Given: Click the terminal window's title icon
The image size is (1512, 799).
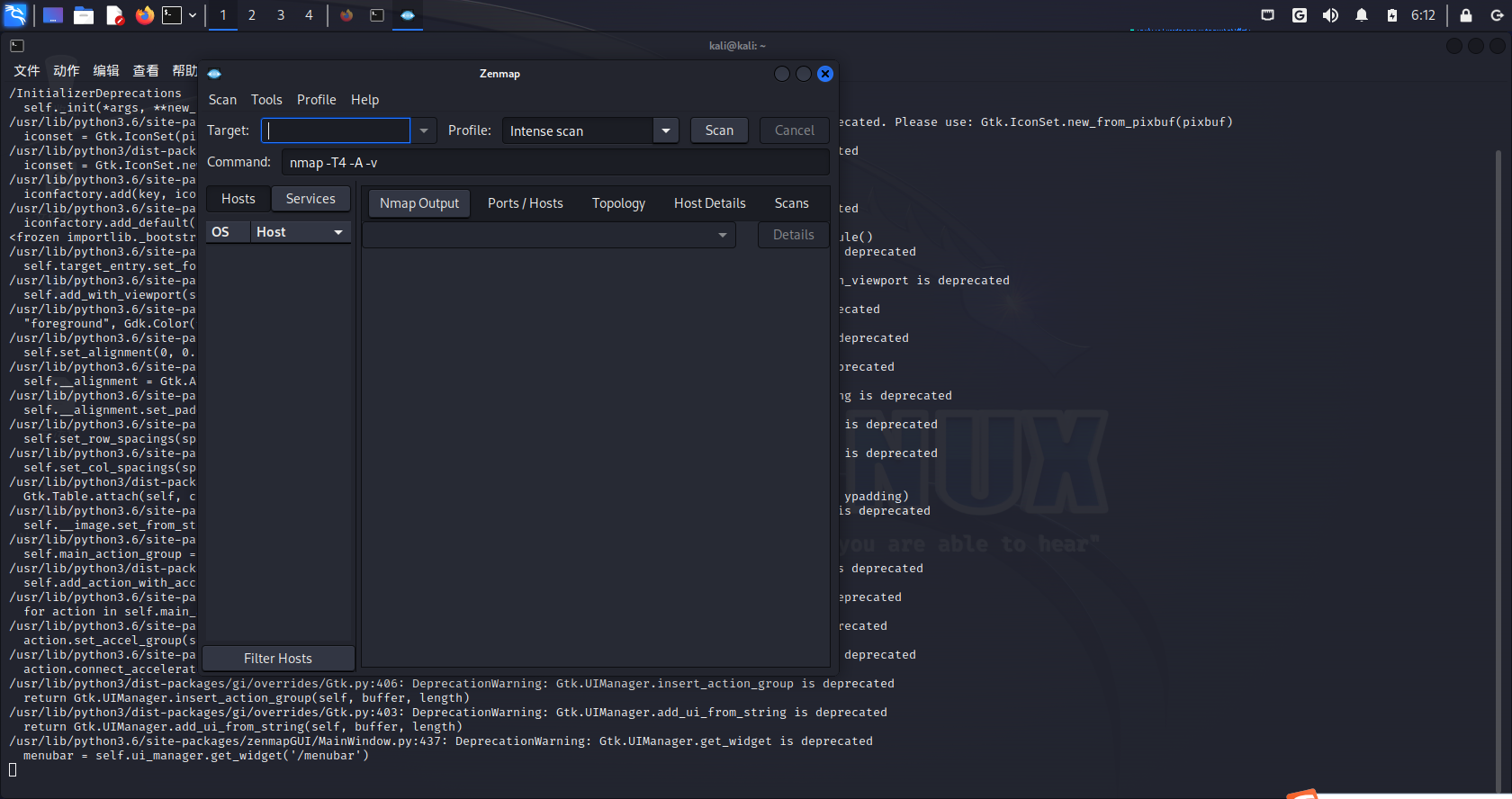Looking at the screenshot, I should (x=17, y=46).
